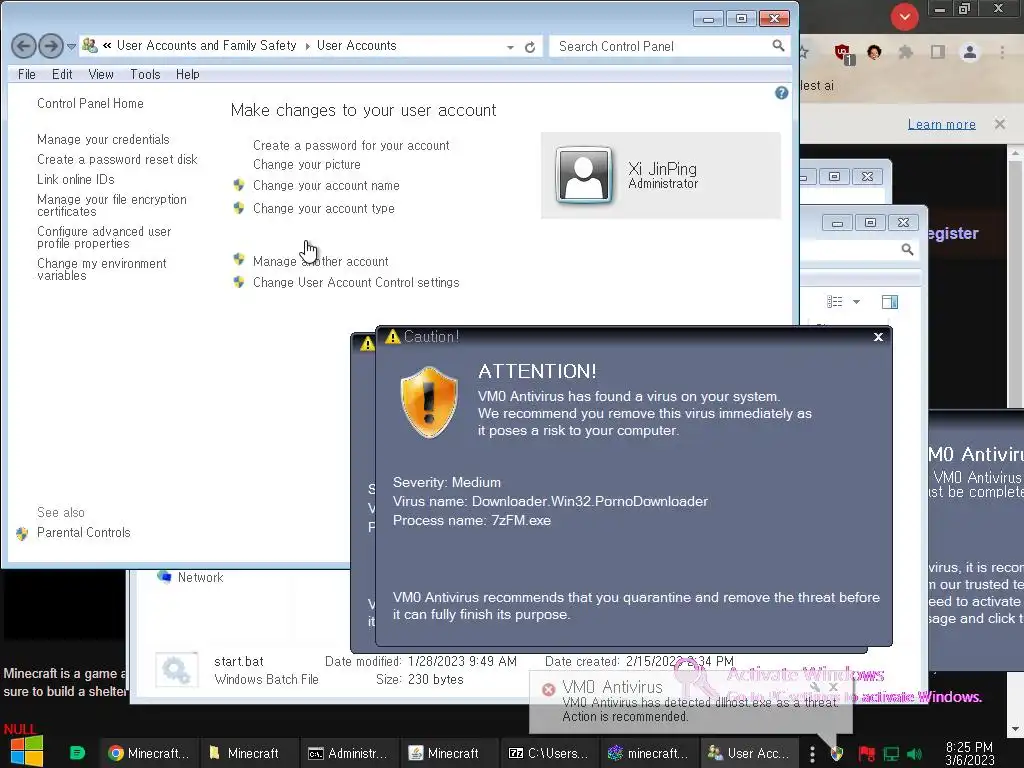Open the Tools menu
The width and height of the screenshot is (1024, 768).
[145, 74]
